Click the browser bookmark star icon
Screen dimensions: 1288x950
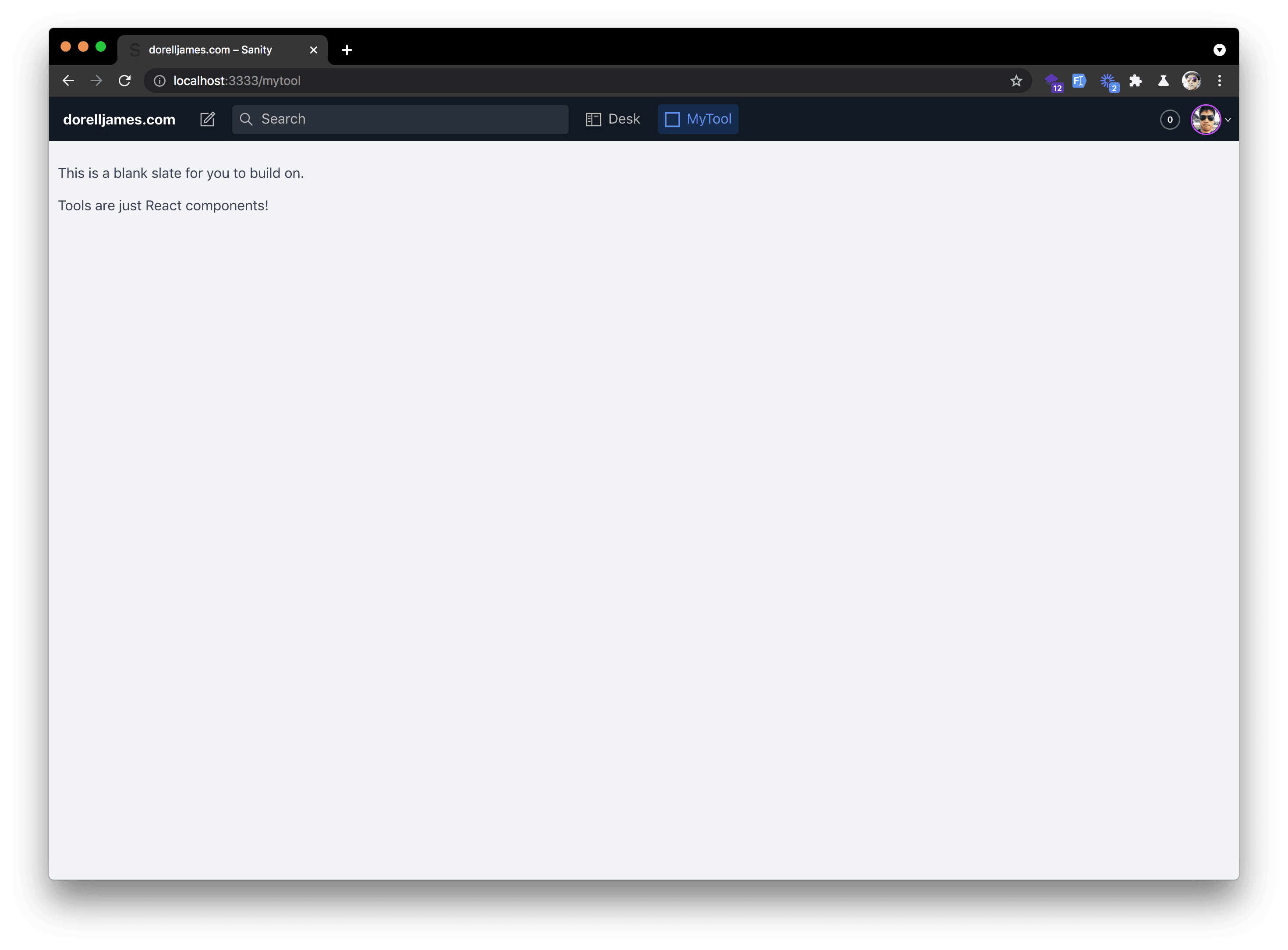pos(1016,81)
